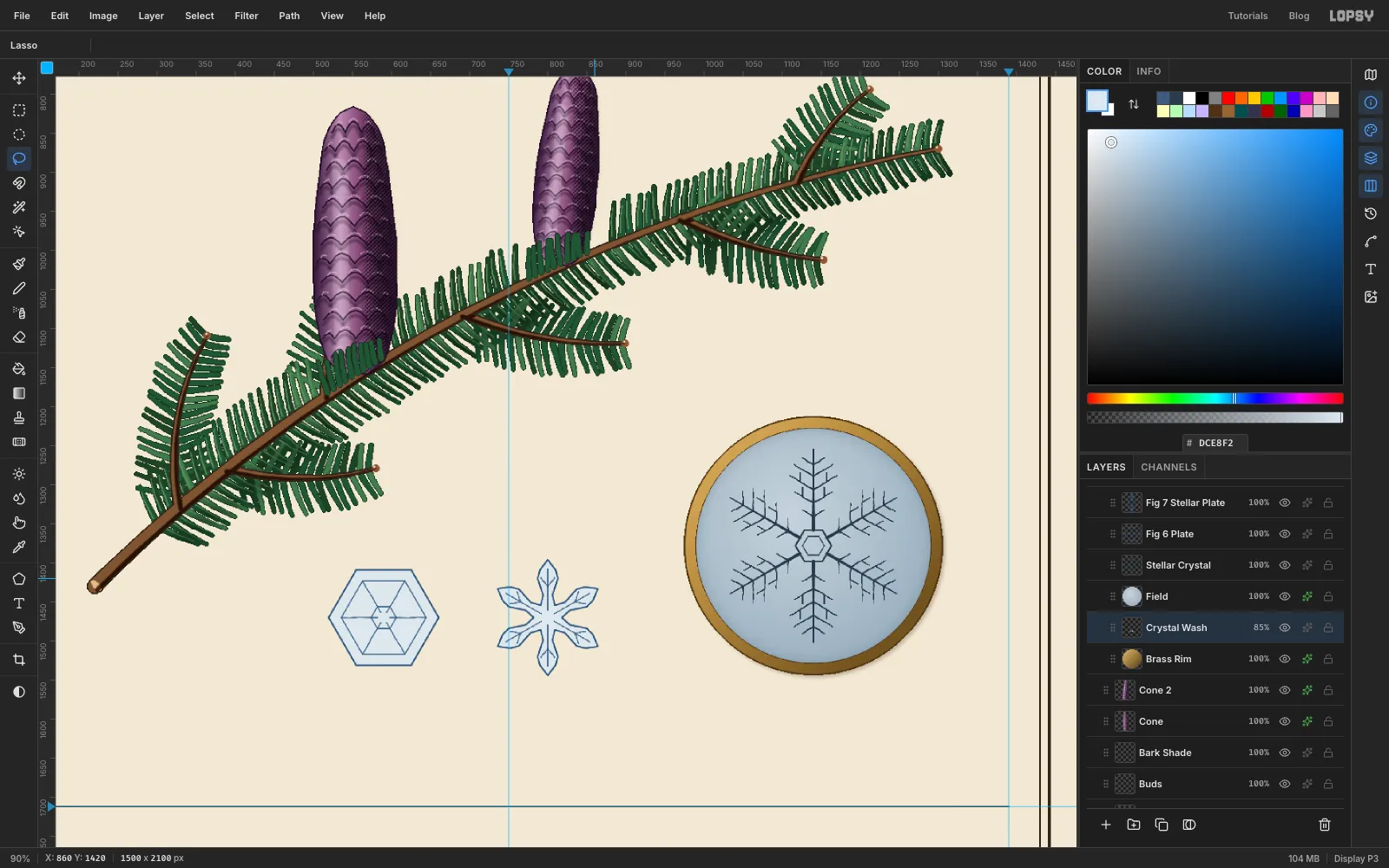Viewport: 1389px width, 868px height.
Task: Open the Filter menu
Action: click(x=247, y=16)
